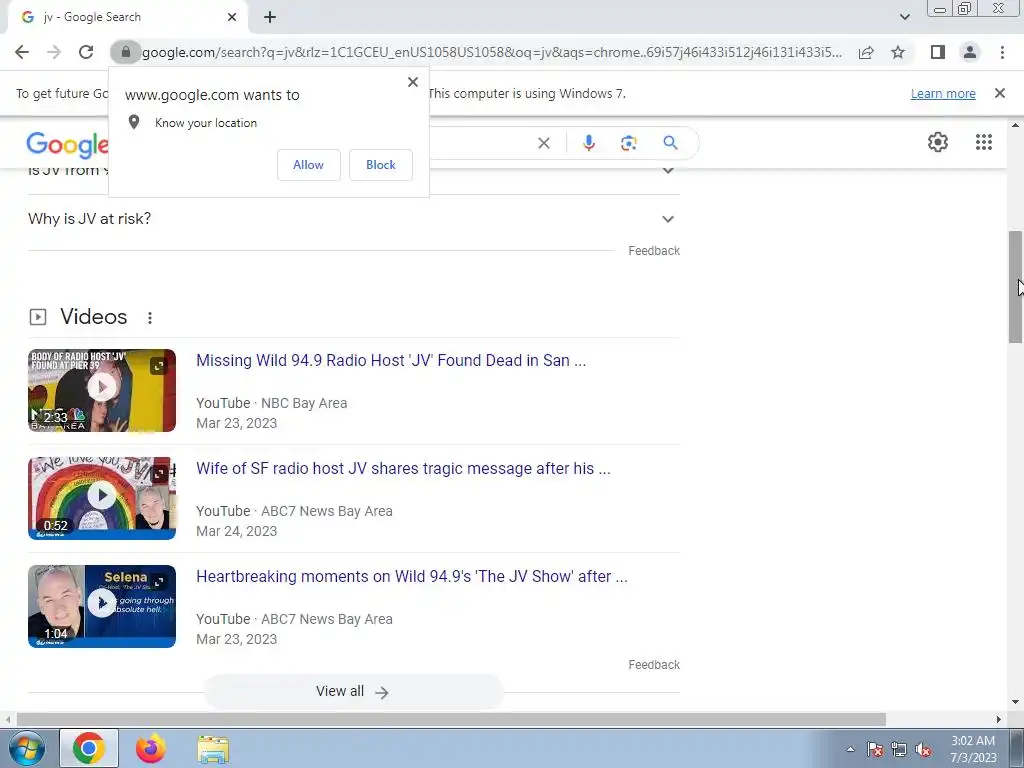
Task: Open 'Wife of SF radio host JV' link
Action: [x=404, y=468]
